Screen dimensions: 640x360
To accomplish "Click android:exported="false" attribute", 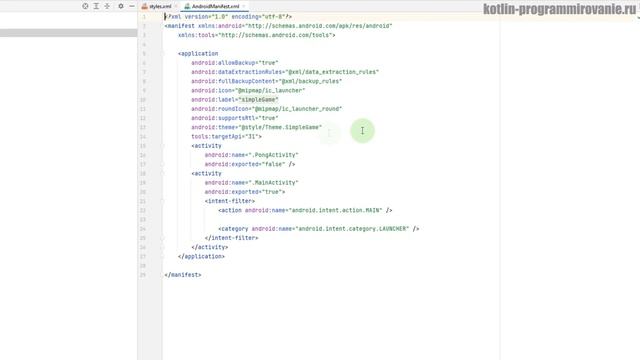I will pos(245,164).
